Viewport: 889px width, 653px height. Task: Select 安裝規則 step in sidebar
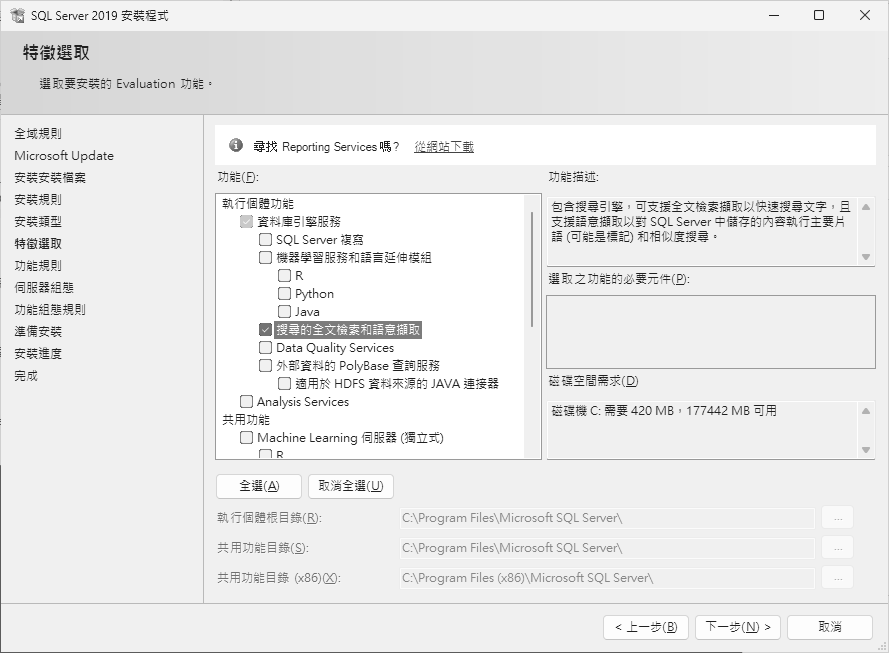pos(38,200)
